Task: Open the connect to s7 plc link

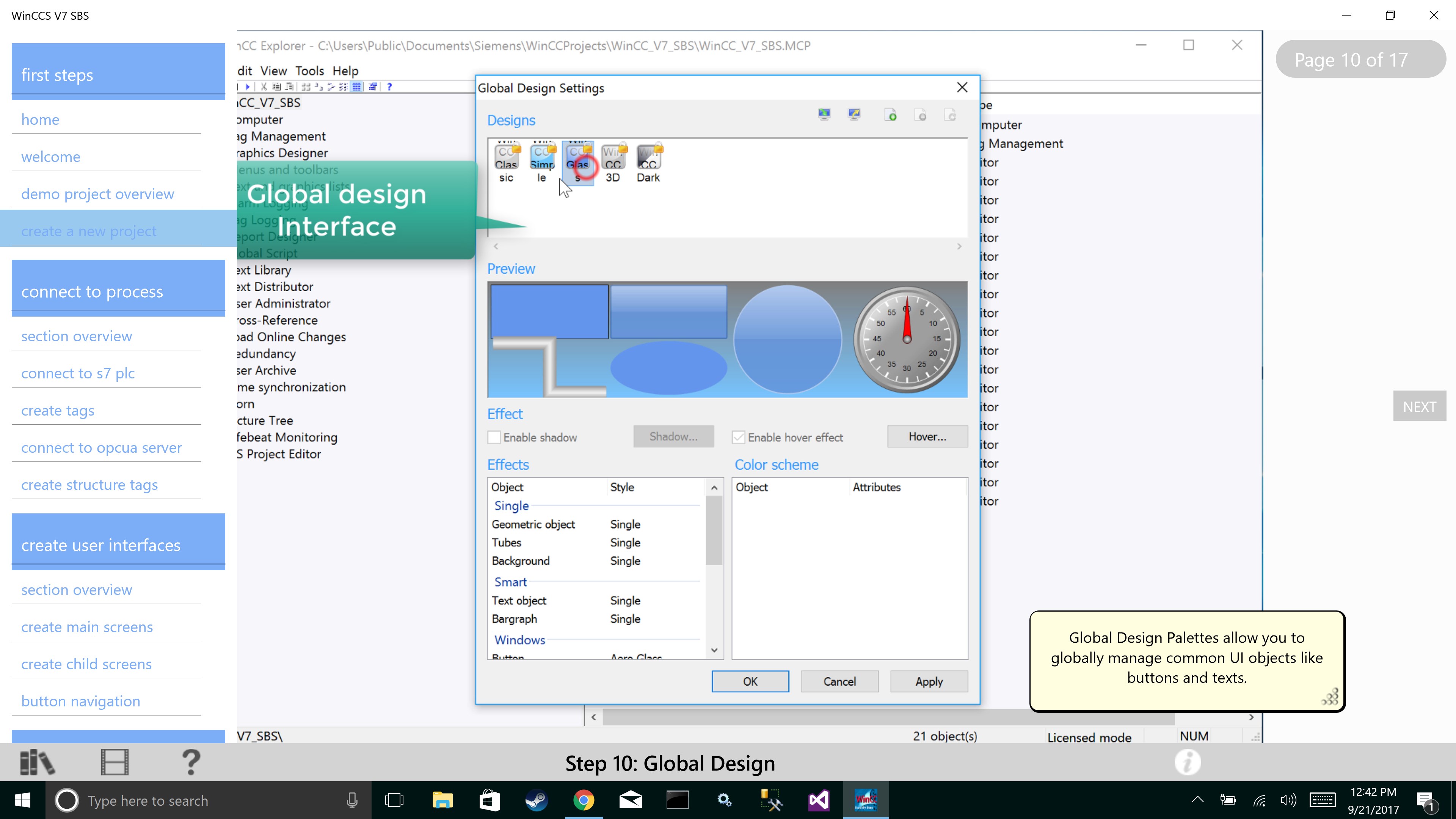Action: [78, 373]
